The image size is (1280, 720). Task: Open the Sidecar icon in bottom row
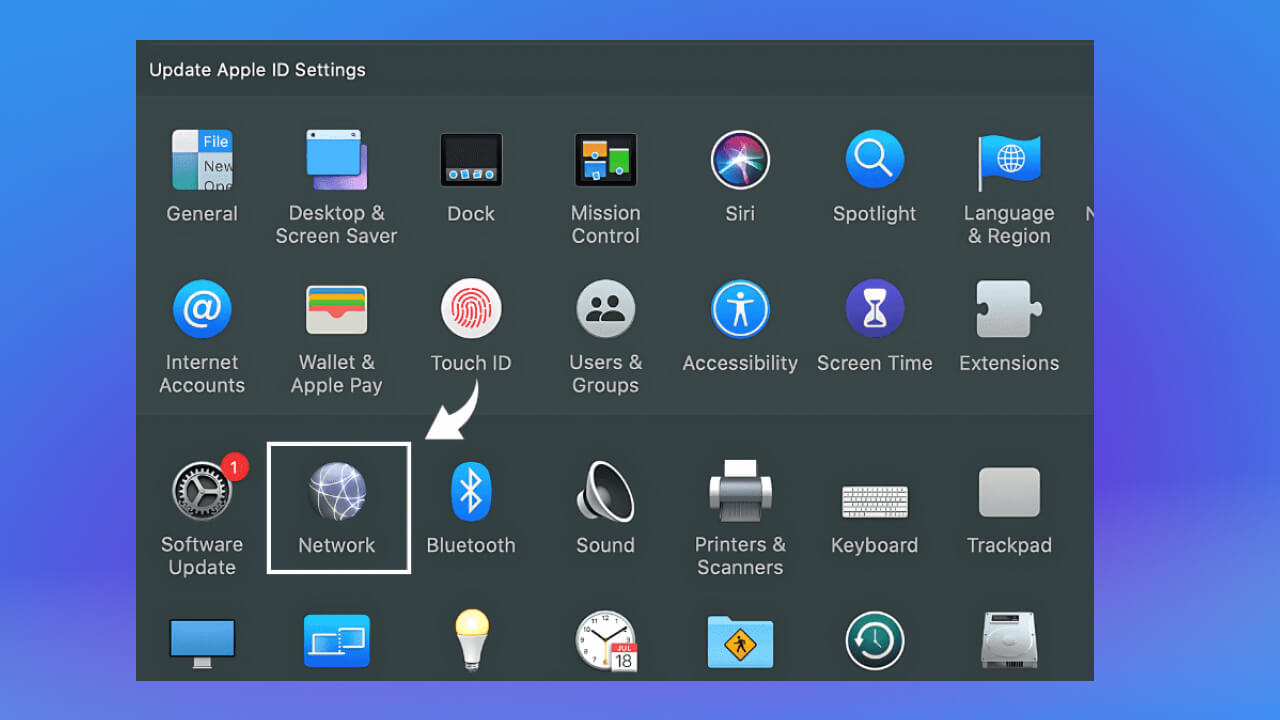[336, 641]
